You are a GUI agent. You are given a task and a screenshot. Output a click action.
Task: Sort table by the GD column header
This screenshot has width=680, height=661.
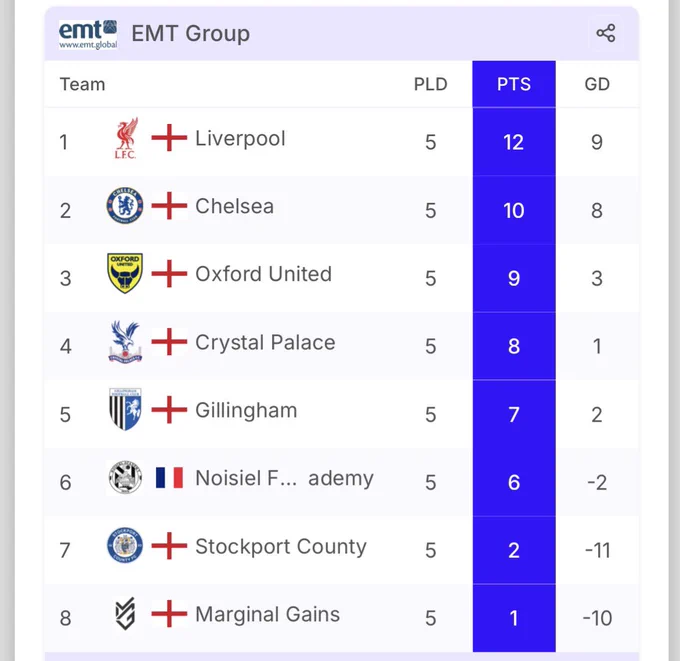tap(597, 84)
